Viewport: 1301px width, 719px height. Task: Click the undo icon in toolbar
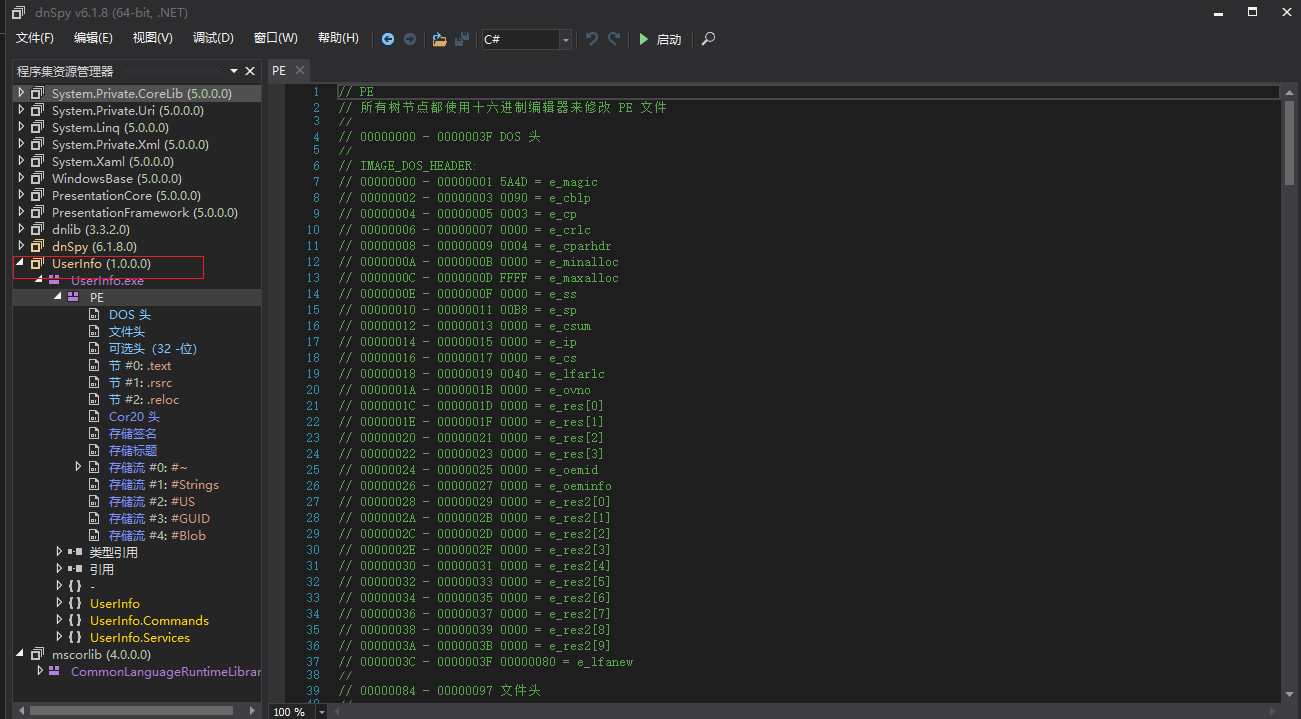(x=592, y=39)
